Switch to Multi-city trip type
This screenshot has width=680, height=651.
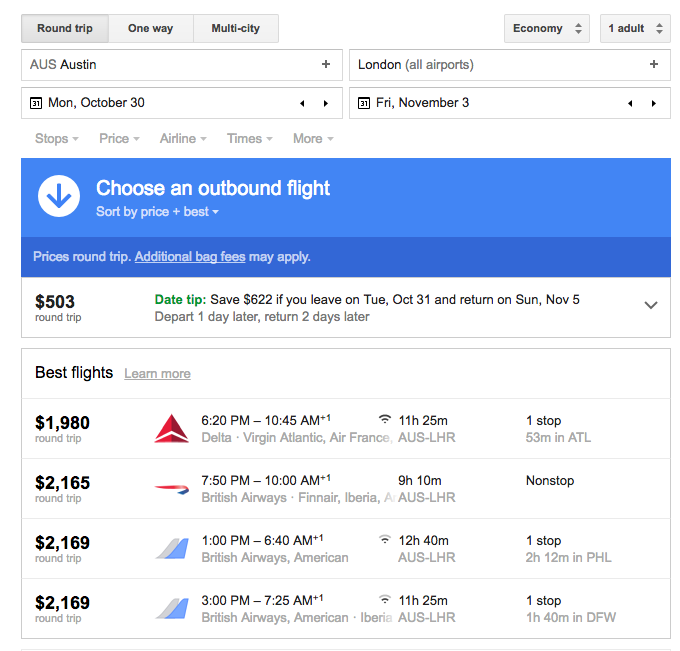(x=235, y=29)
